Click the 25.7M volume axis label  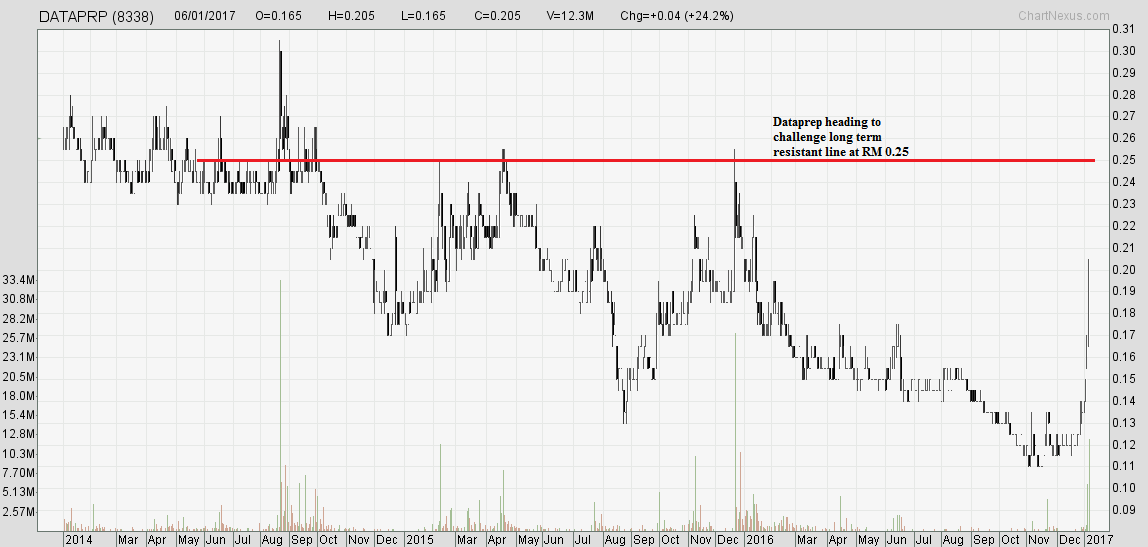click(18, 338)
